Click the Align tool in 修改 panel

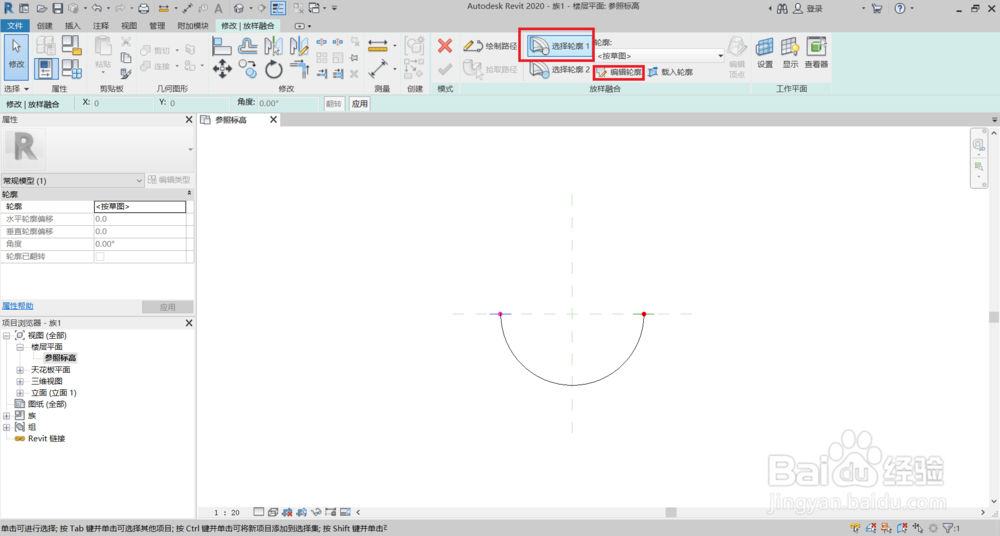pyautogui.click(x=221, y=46)
